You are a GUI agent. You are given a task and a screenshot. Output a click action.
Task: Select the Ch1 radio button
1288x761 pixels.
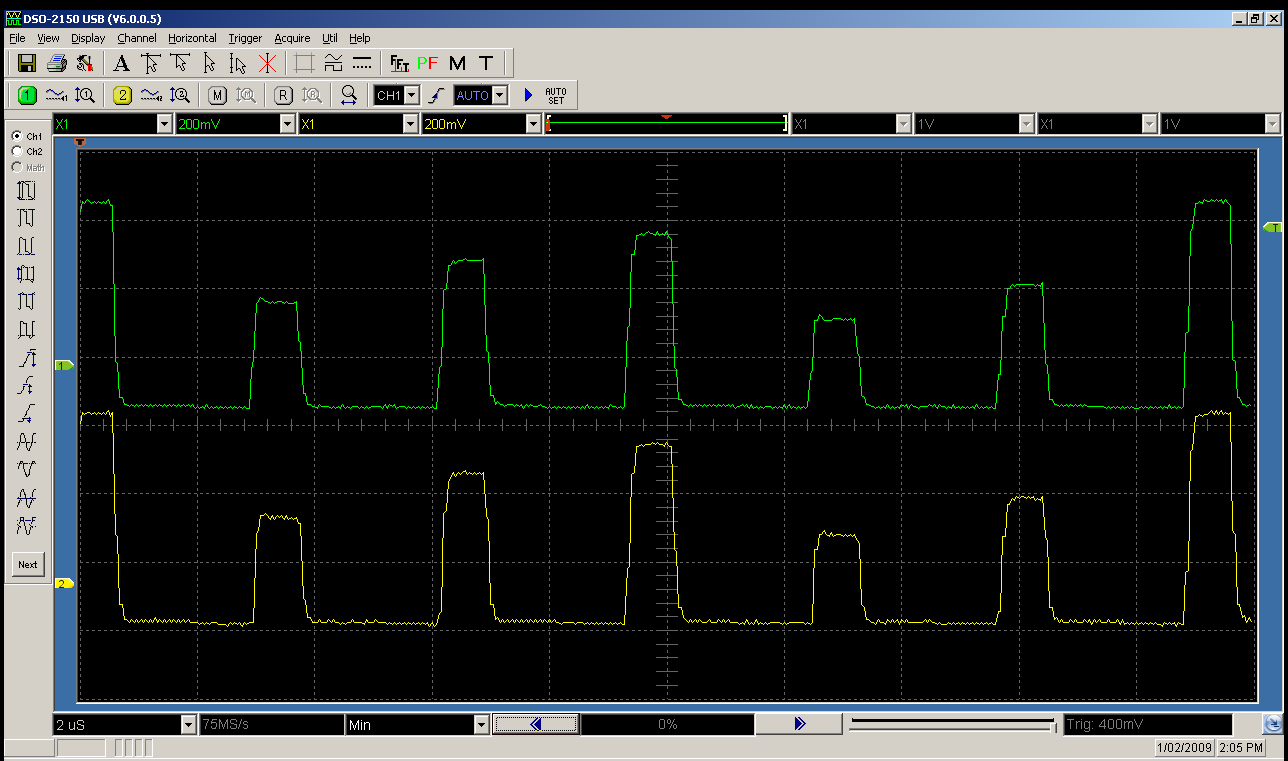click(x=16, y=136)
